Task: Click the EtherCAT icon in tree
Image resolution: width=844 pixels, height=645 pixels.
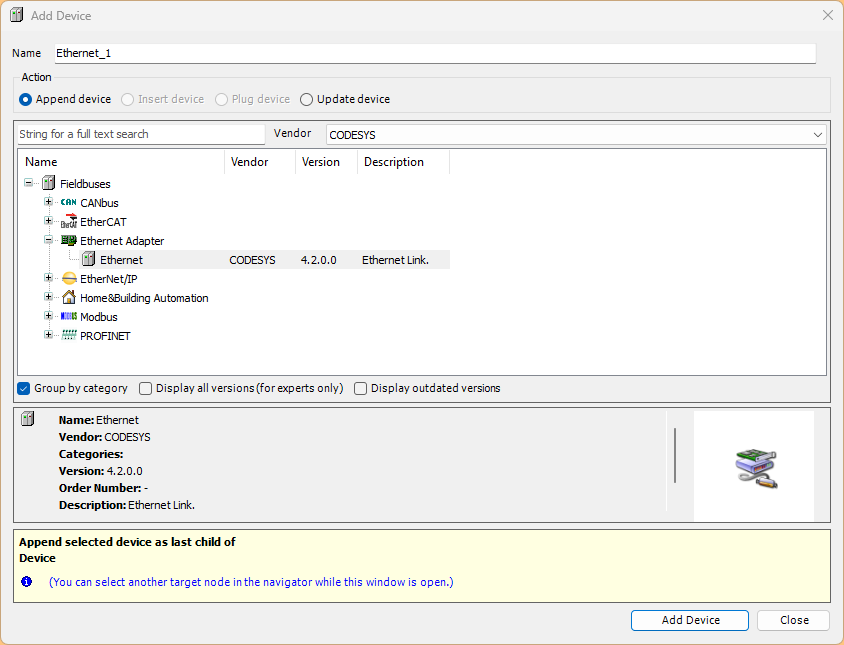Action: [68, 222]
